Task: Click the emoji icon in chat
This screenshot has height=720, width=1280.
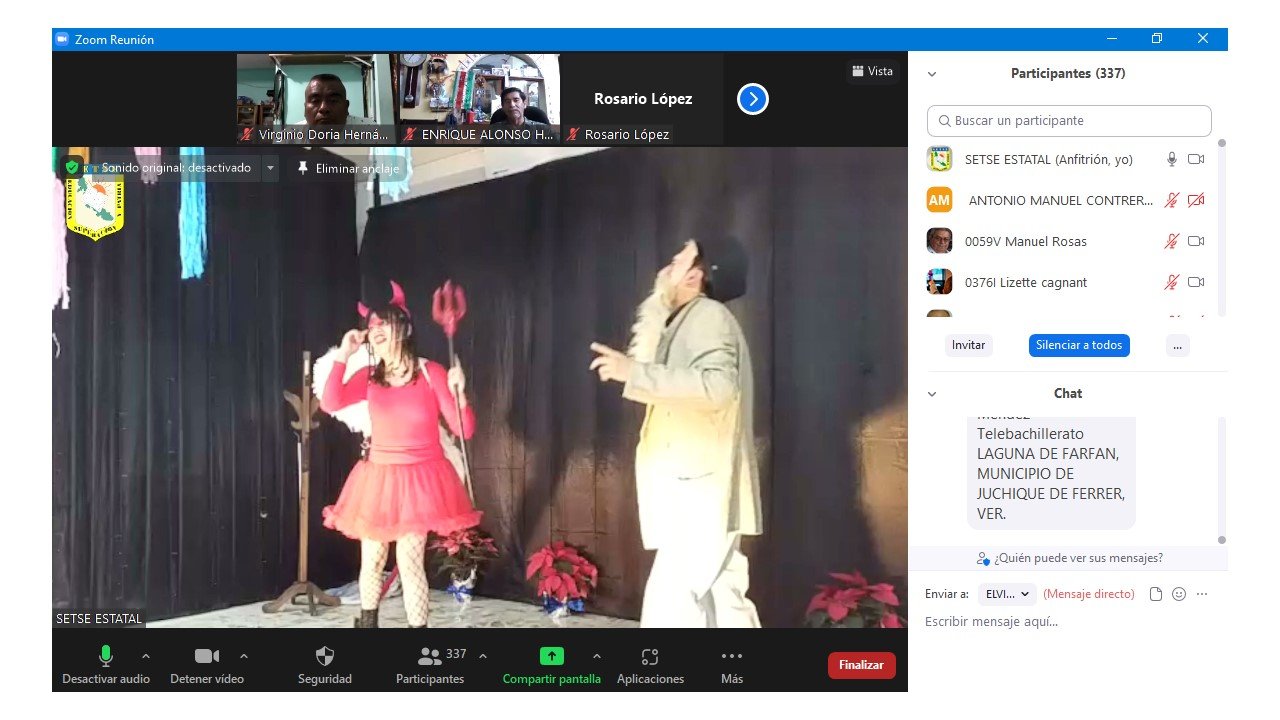Action: 1179,594
